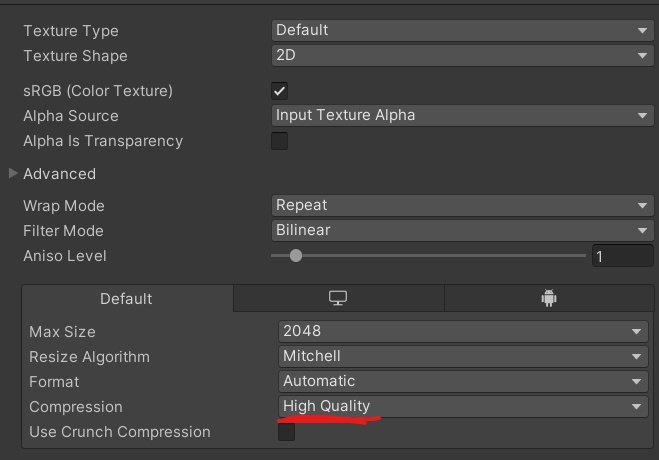
Task: Select the Android platform override tab
Action: (x=548, y=298)
